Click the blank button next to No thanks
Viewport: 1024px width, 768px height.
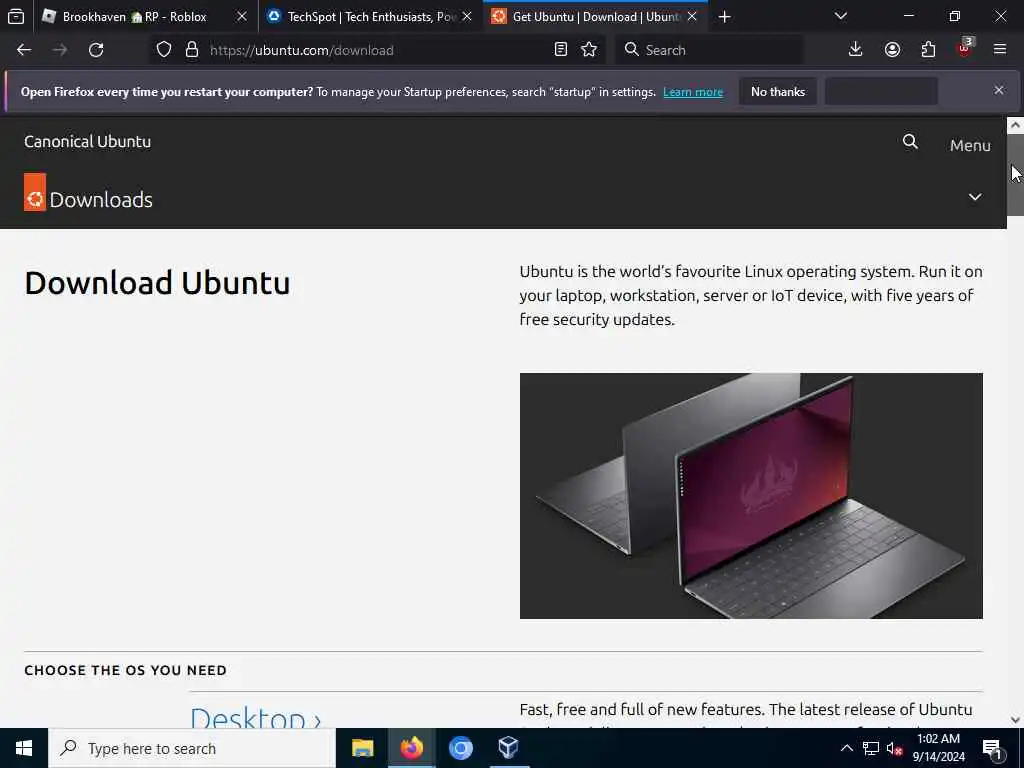click(881, 91)
